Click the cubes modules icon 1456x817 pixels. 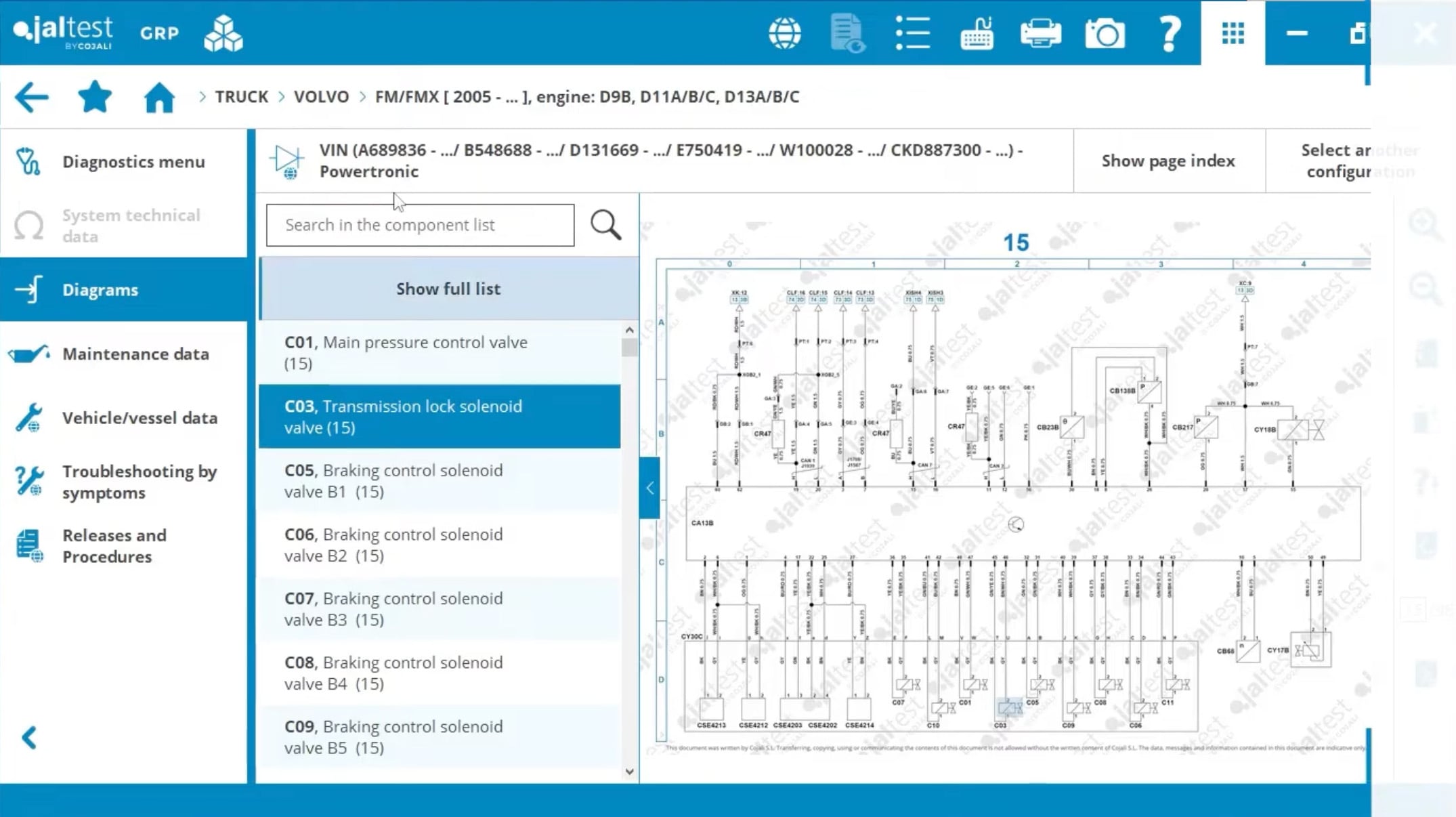point(223,33)
